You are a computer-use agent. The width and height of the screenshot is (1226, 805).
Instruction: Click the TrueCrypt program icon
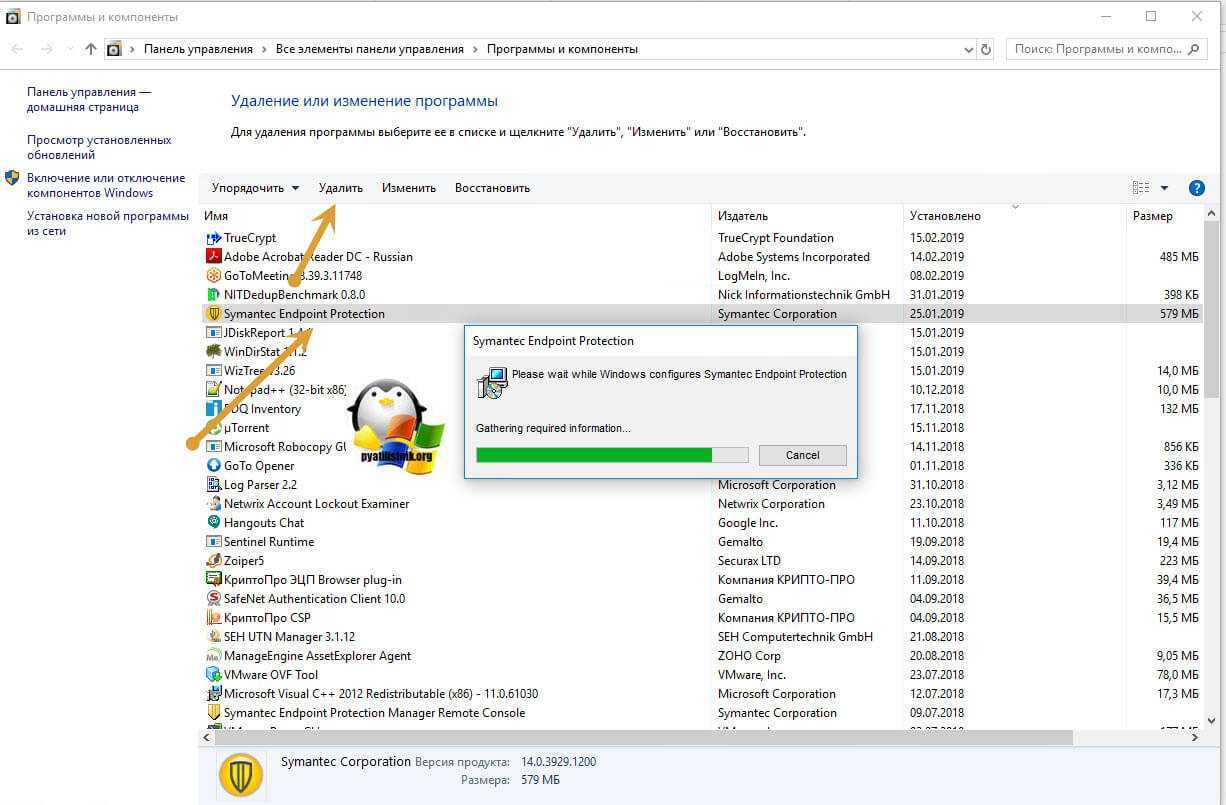click(213, 238)
